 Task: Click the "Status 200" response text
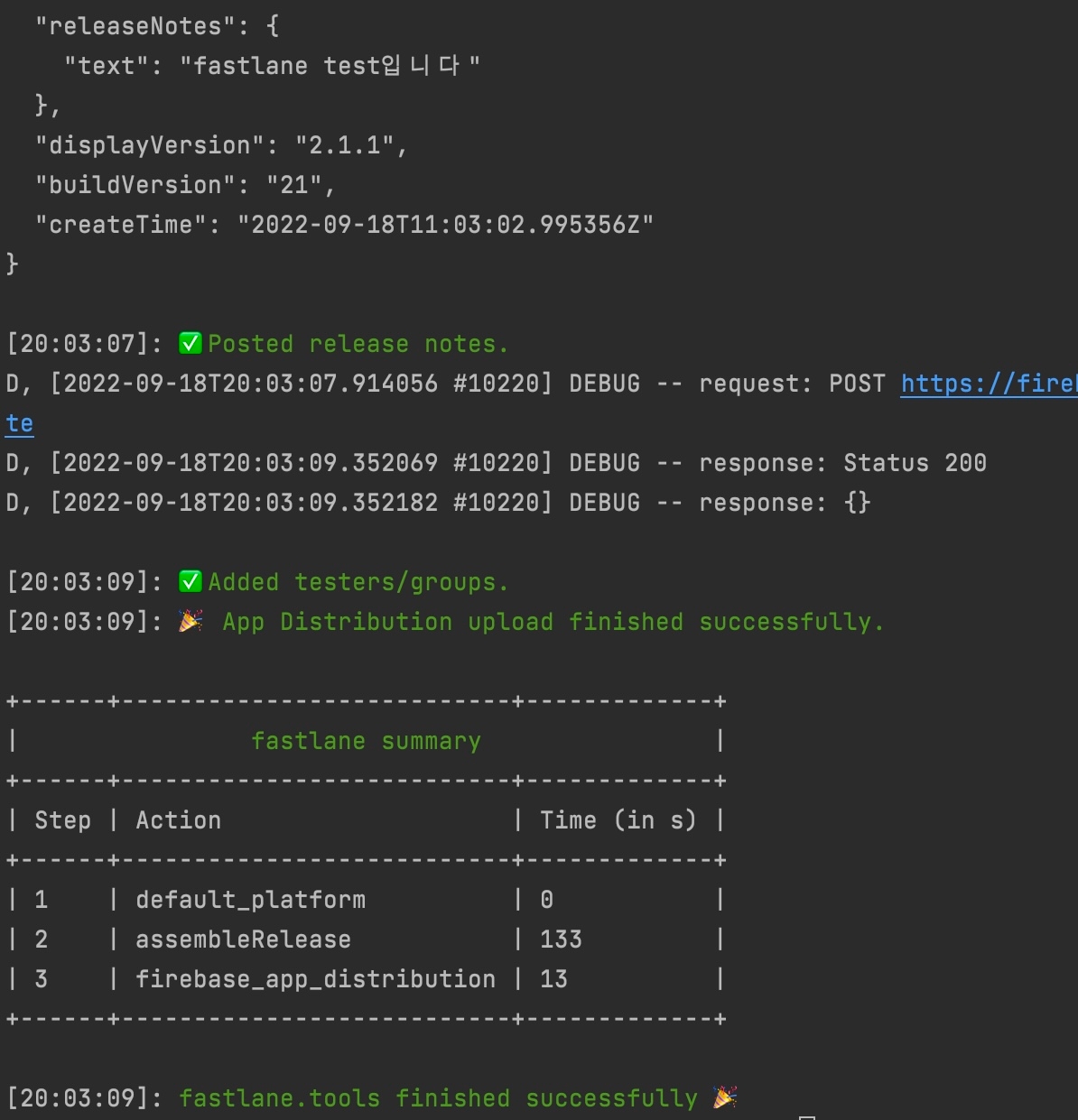915,463
